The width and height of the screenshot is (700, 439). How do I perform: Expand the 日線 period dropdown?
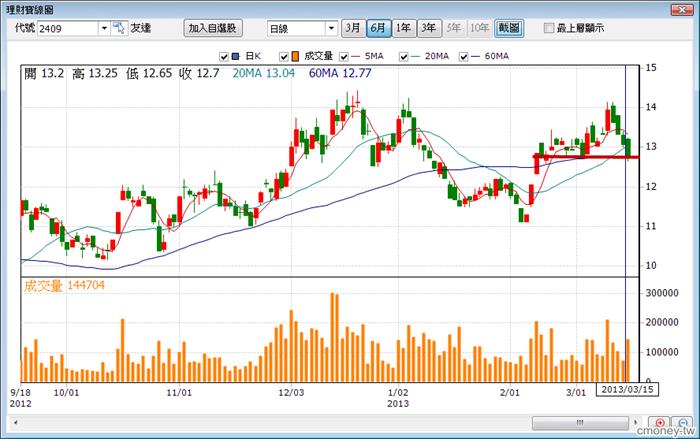[x=329, y=28]
